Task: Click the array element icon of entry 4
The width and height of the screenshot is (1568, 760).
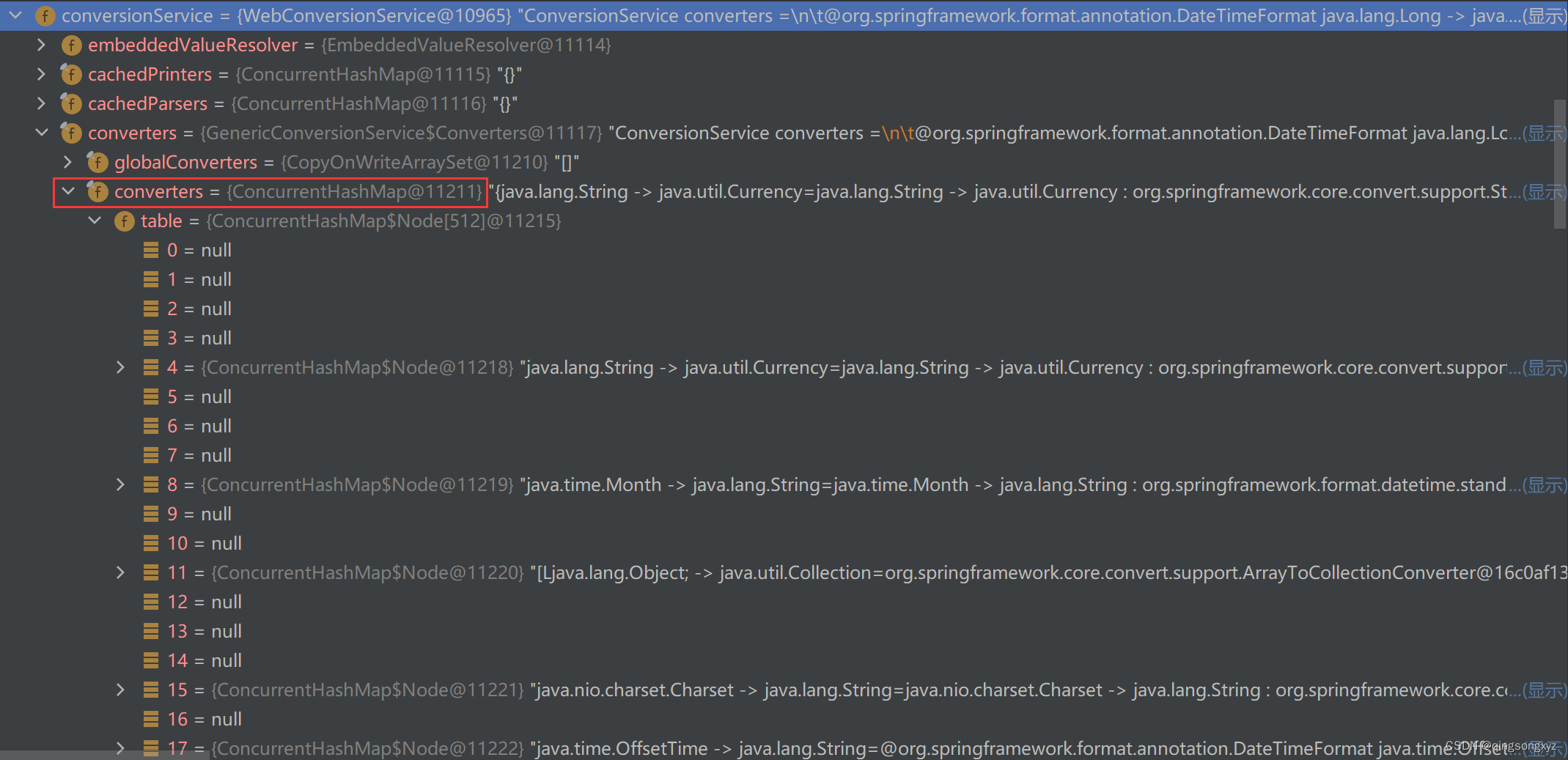Action: tap(151, 367)
